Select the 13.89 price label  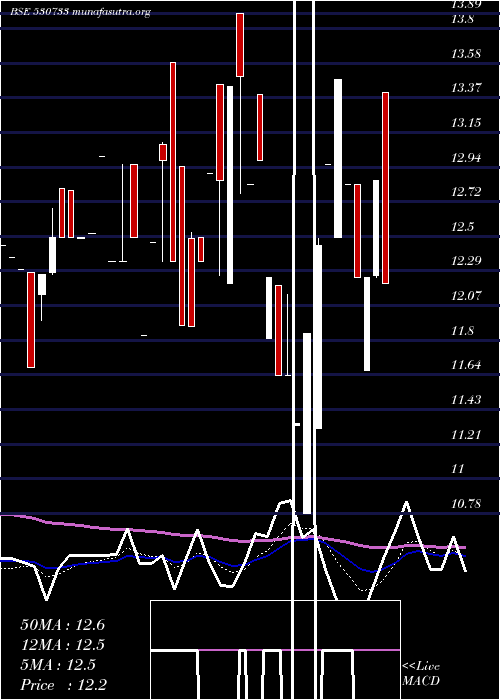(x=466, y=4)
